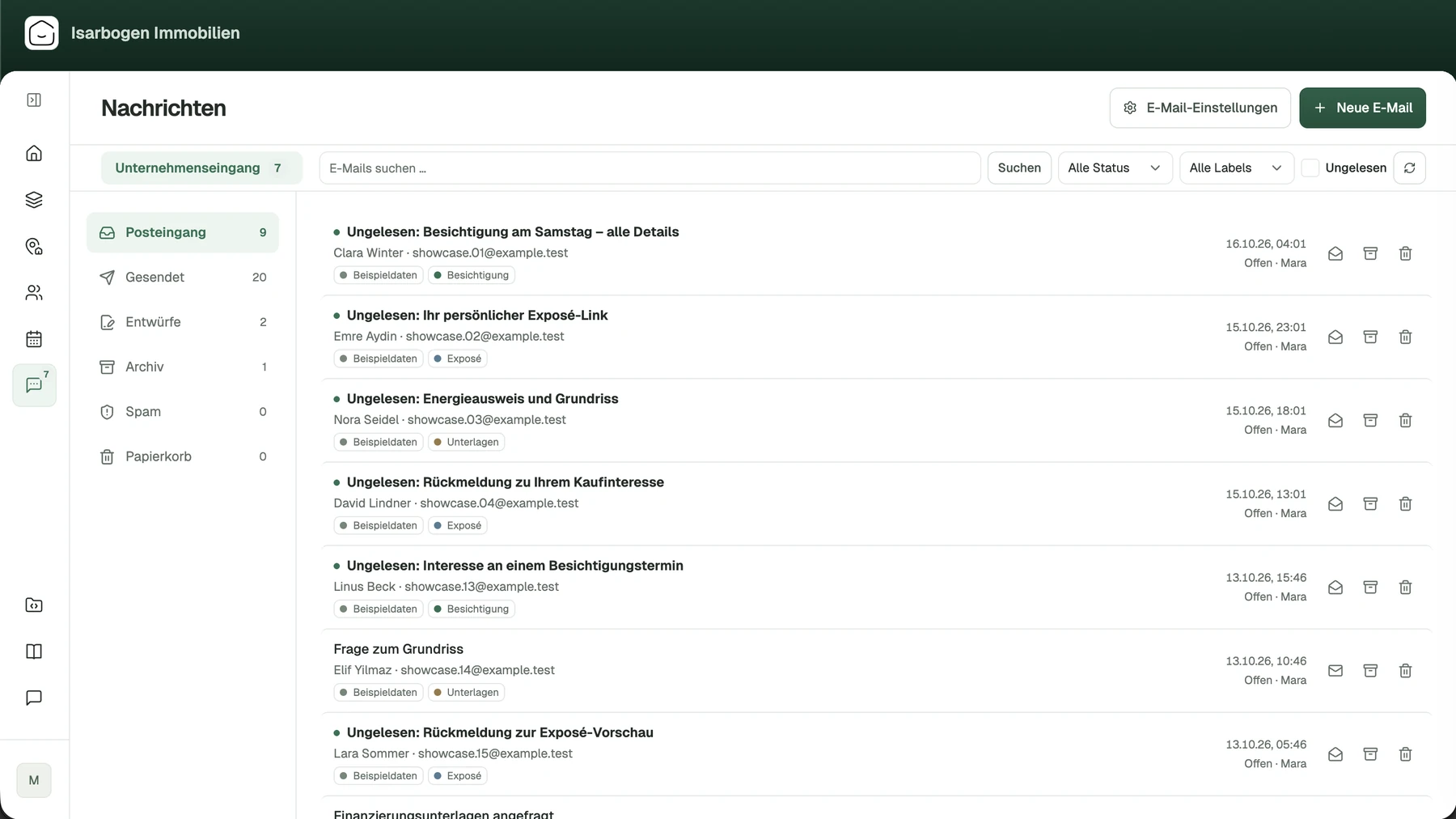Open the contacts people sidebar icon

click(34, 293)
